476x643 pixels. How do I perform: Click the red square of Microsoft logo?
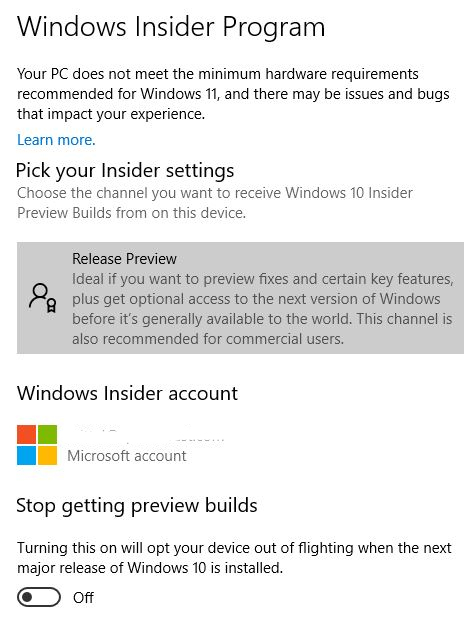point(26,434)
